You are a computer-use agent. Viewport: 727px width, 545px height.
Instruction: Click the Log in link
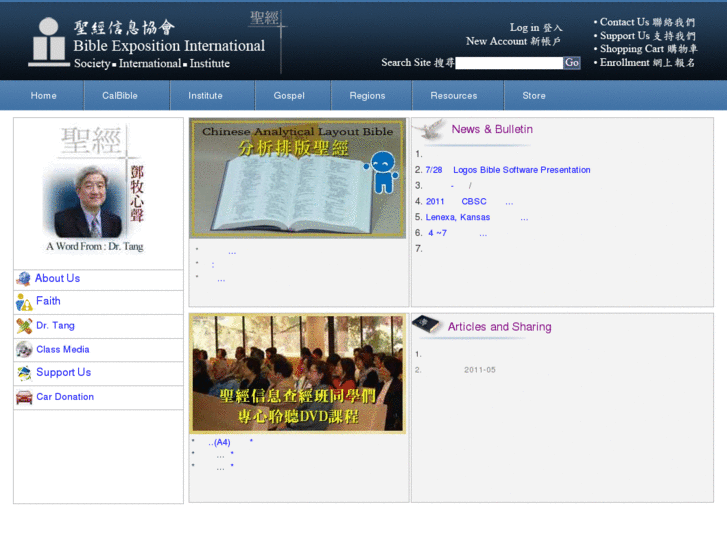[x=536, y=28]
